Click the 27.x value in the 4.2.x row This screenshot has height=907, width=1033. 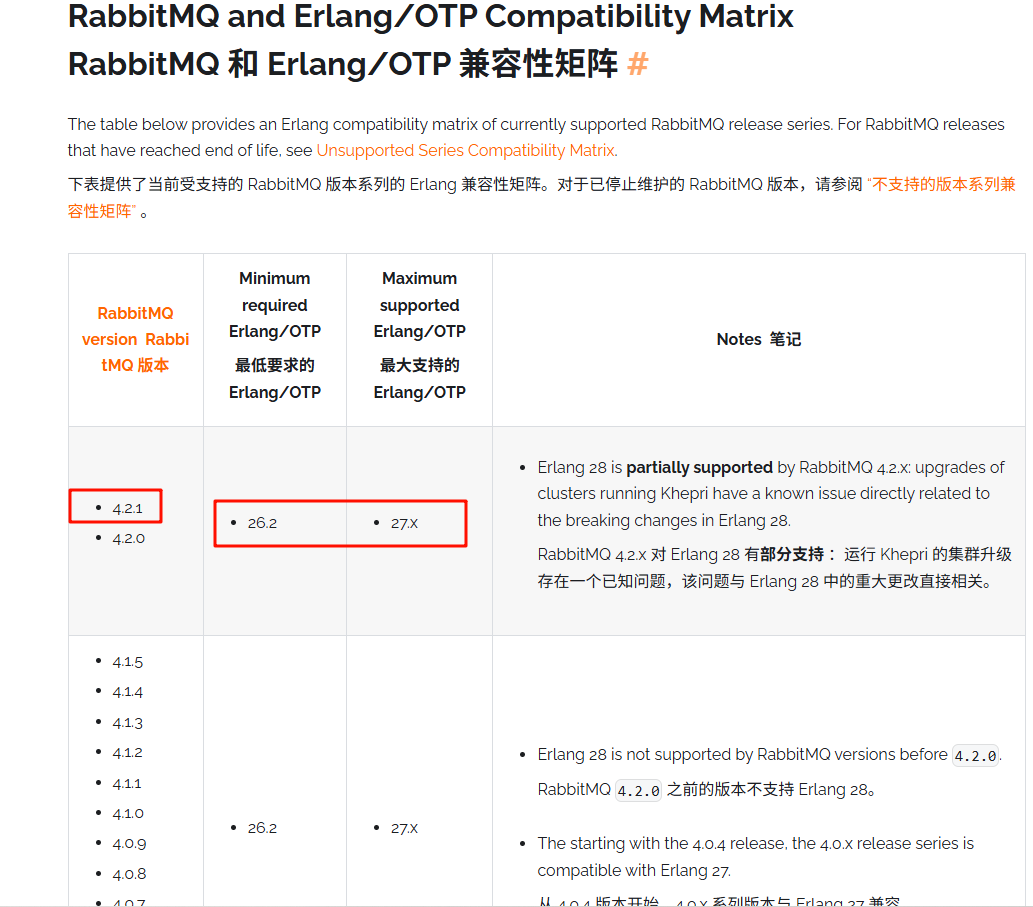[x=404, y=523]
